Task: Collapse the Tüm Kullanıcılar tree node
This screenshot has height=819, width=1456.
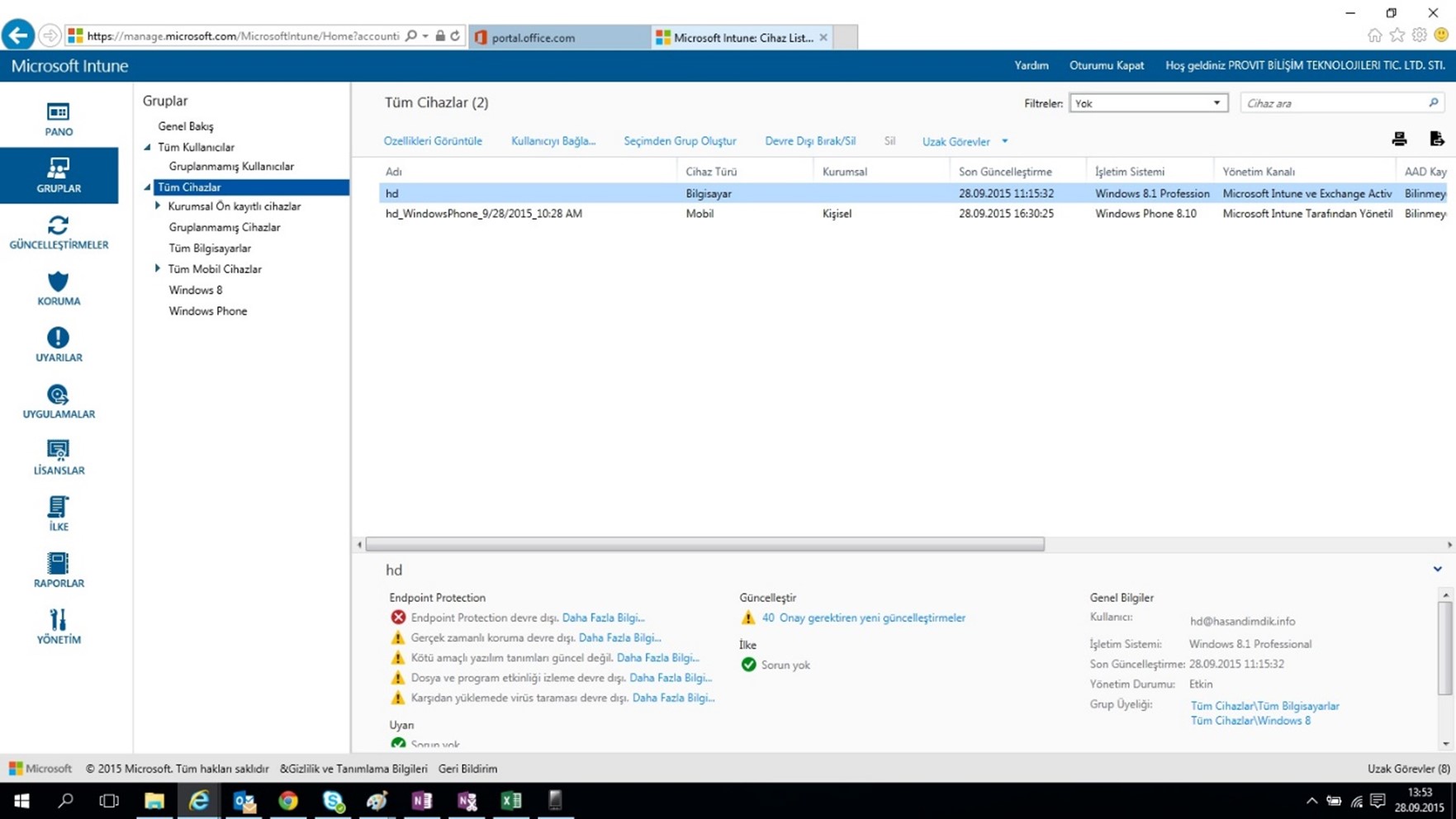Action: [x=148, y=147]
